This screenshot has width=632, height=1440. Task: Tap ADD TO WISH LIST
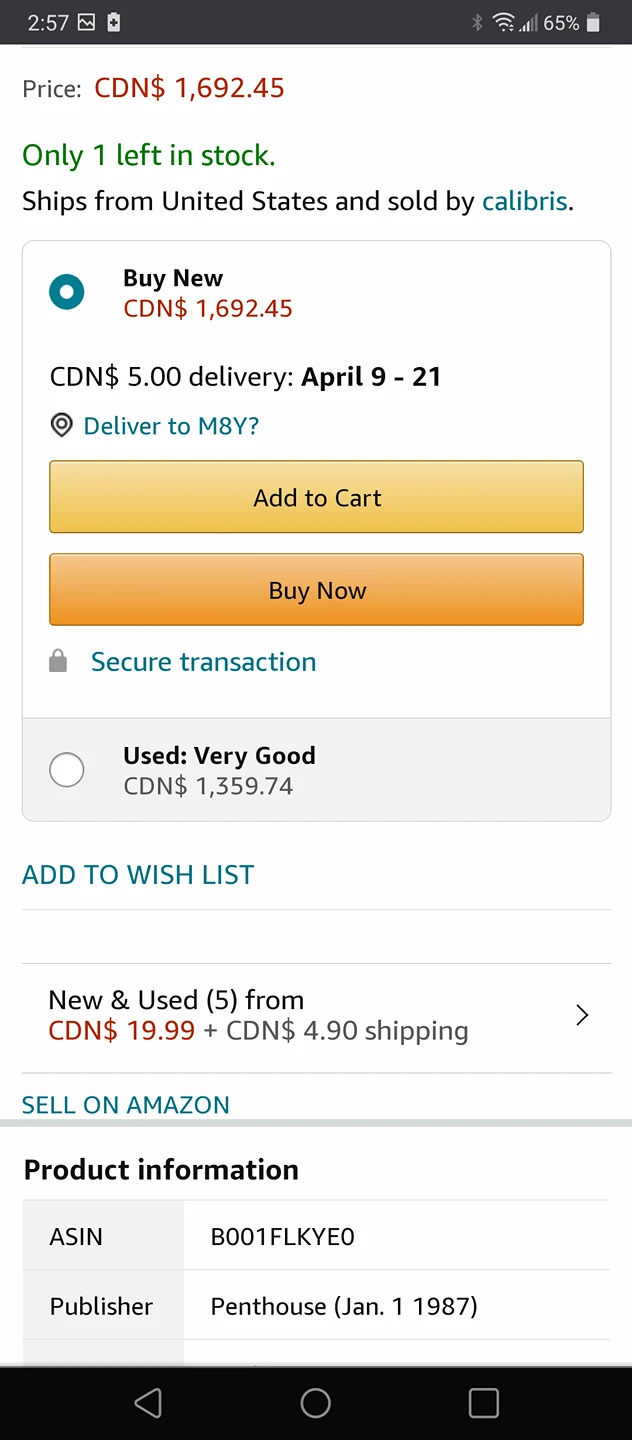(x=138, y=875)
